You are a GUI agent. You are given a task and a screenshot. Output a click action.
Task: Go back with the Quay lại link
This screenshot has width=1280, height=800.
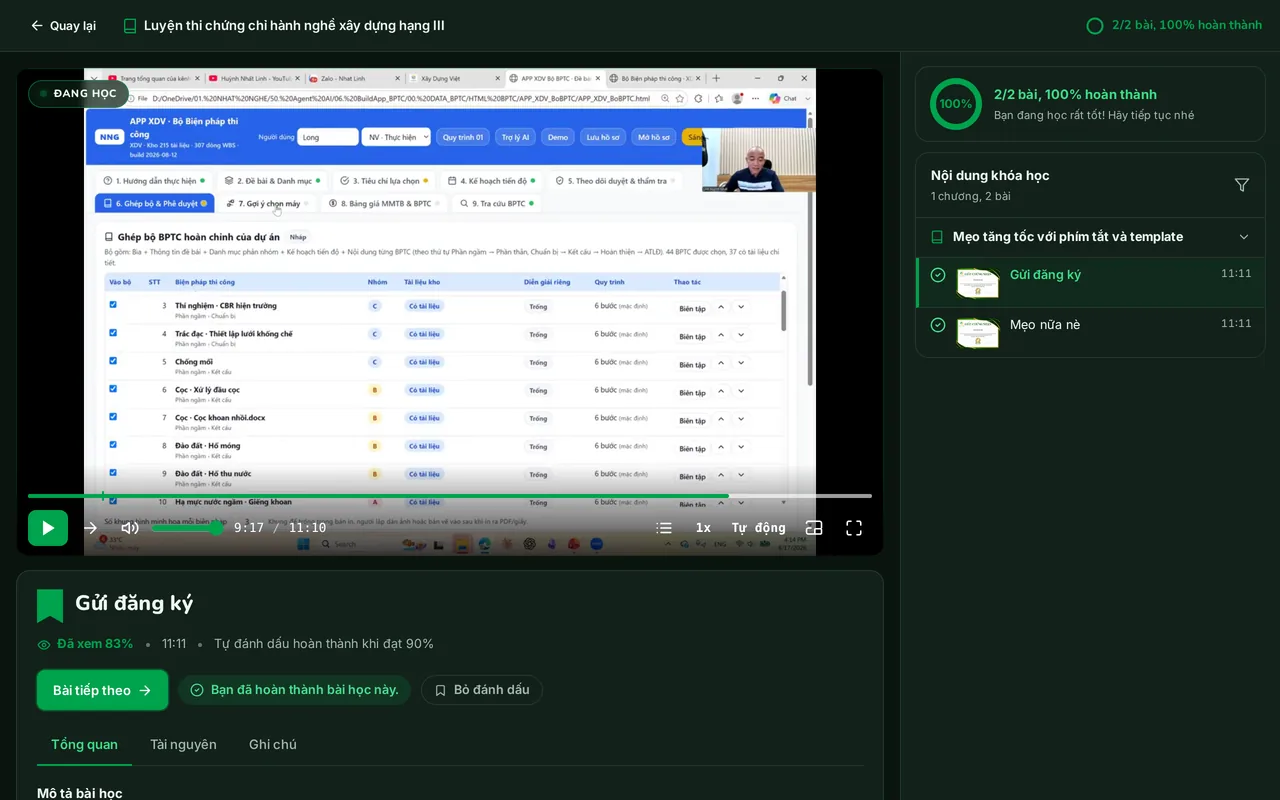[63, 26]
